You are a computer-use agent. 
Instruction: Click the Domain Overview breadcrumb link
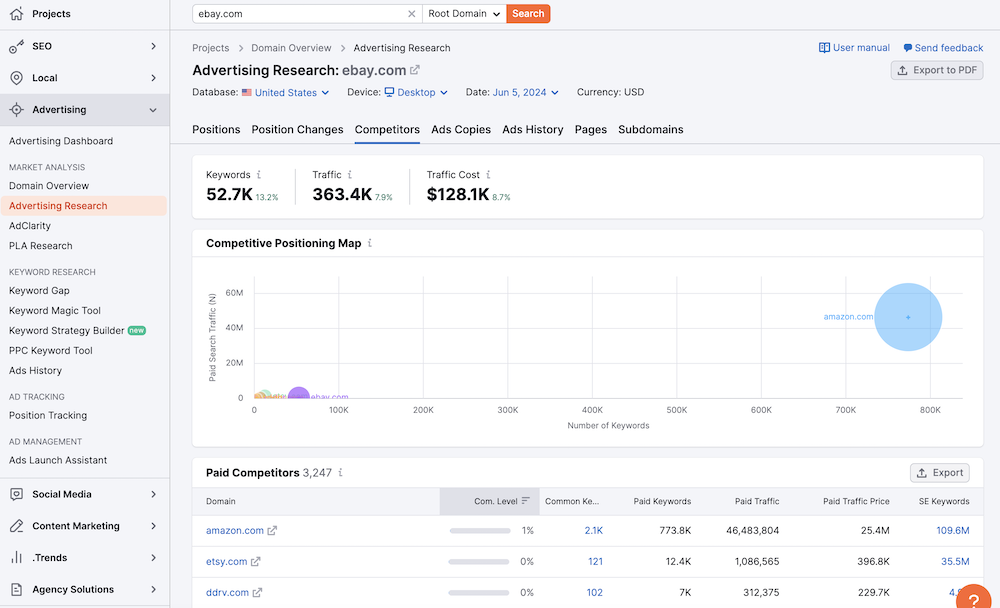[x=291, y=48]
